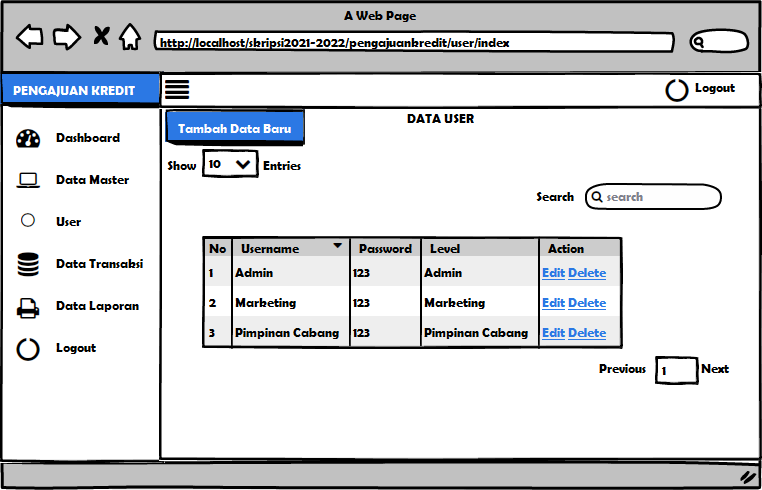The image size is (762, 490).
Task: Open Data Master sidebar menu
Action: click(x=92, y=180)
